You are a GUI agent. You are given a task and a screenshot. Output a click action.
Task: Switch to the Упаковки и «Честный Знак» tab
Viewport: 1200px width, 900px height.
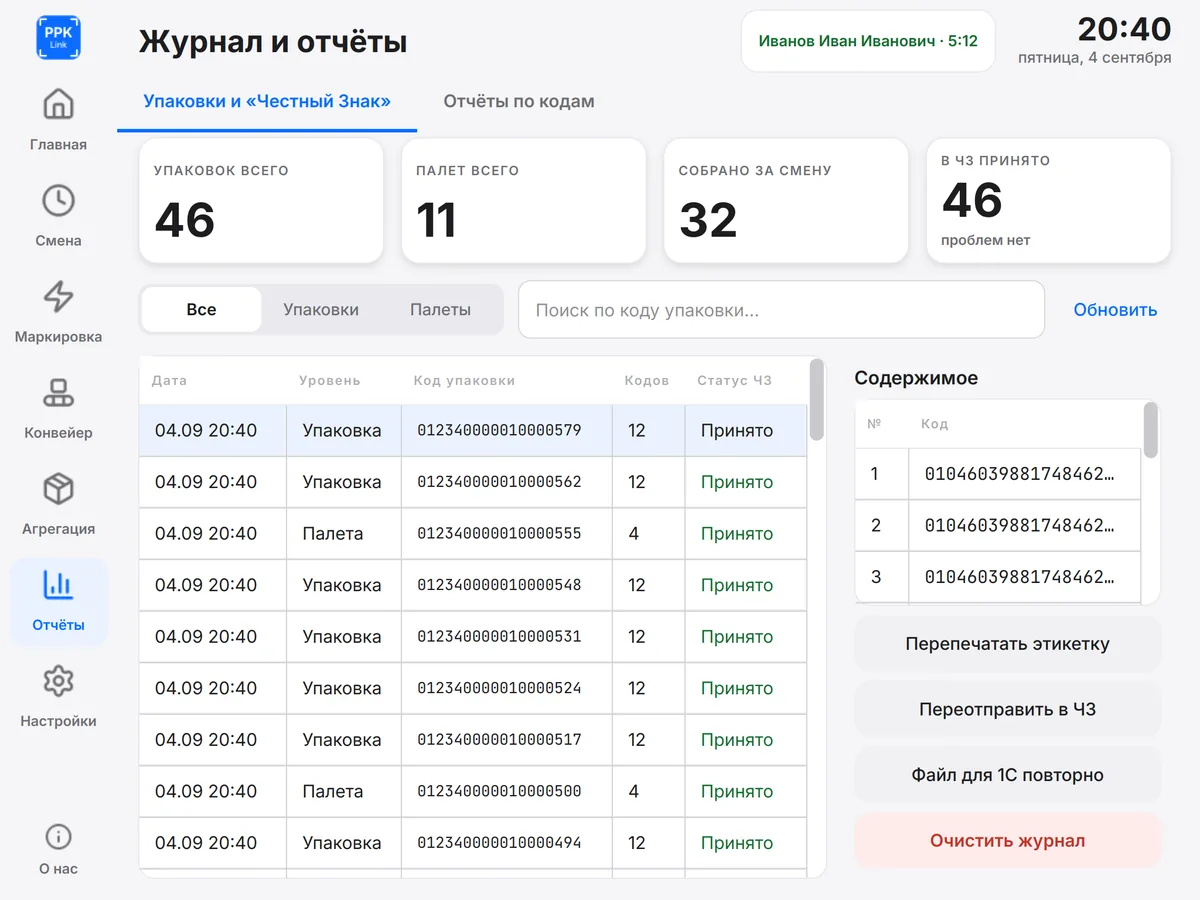(x=267, y=101)
